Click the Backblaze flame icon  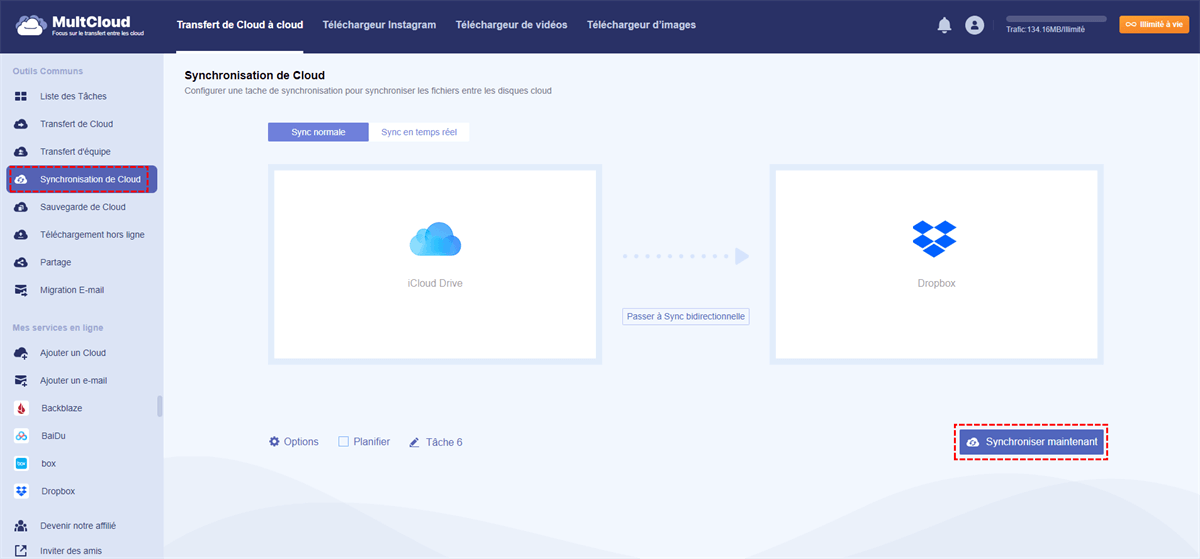click(21, 408)
